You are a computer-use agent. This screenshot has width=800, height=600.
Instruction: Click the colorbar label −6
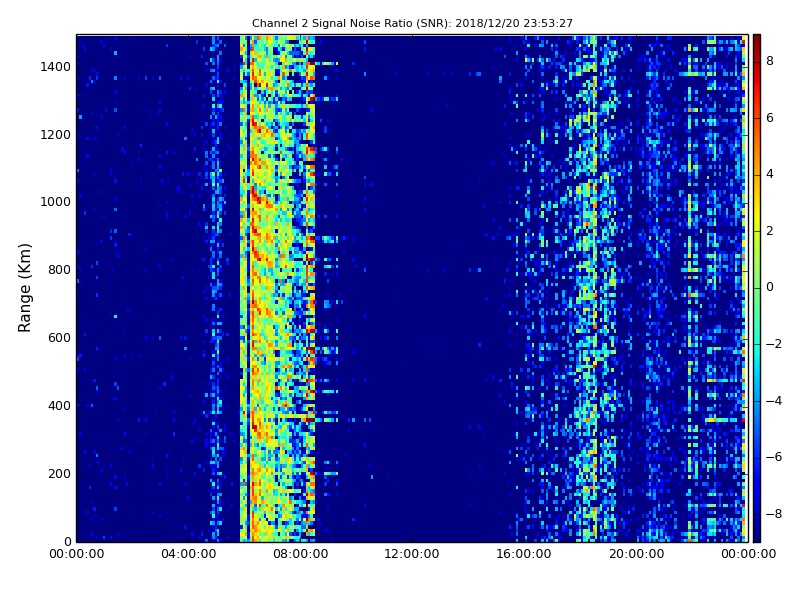774,457
